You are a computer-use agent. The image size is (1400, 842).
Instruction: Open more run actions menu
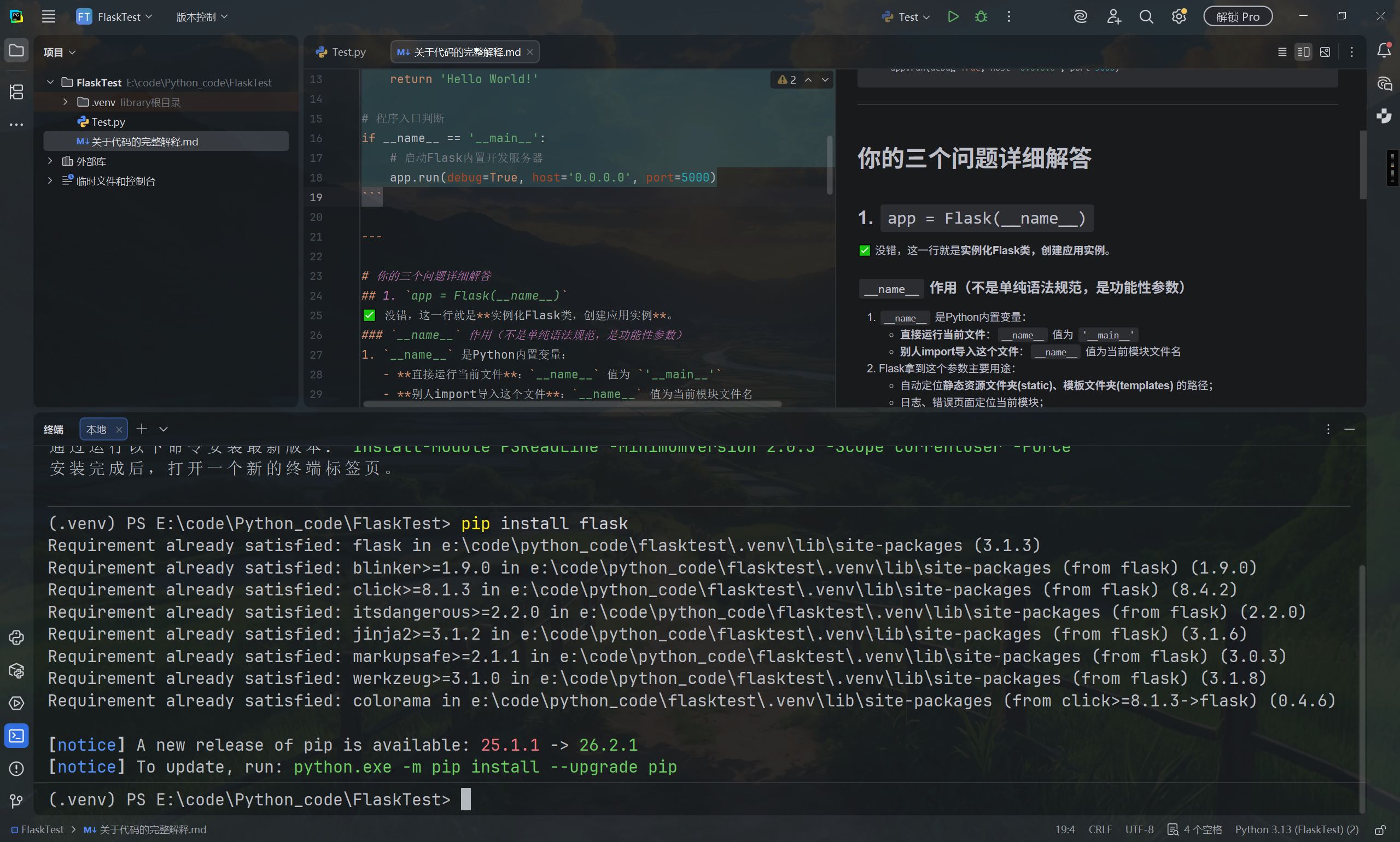click(x=1009, y=16)
